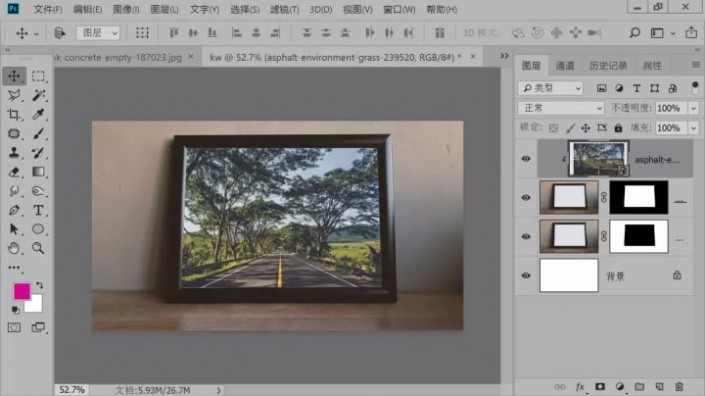The width and height of the screenshot is (705, 396).
Task: Create a new adjustment layer
Action: (x=620, y=387)
